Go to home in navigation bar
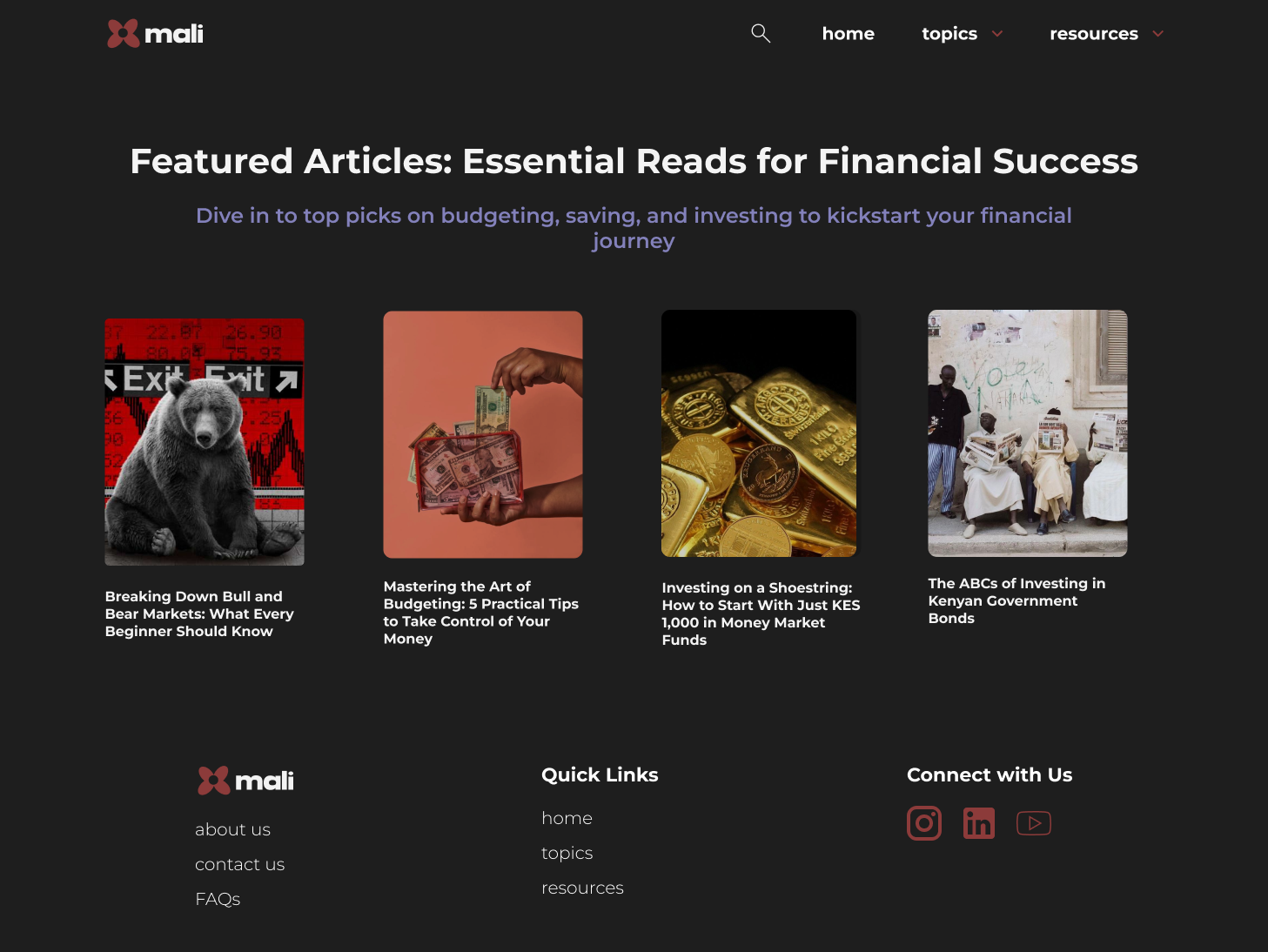 pos(848,34)
